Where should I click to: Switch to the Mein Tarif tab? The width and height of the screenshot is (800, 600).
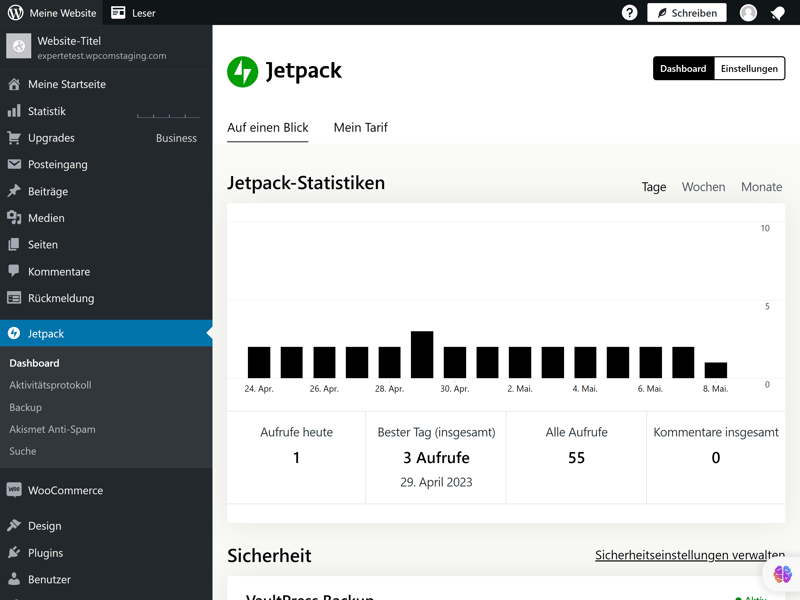coord(360,128)
